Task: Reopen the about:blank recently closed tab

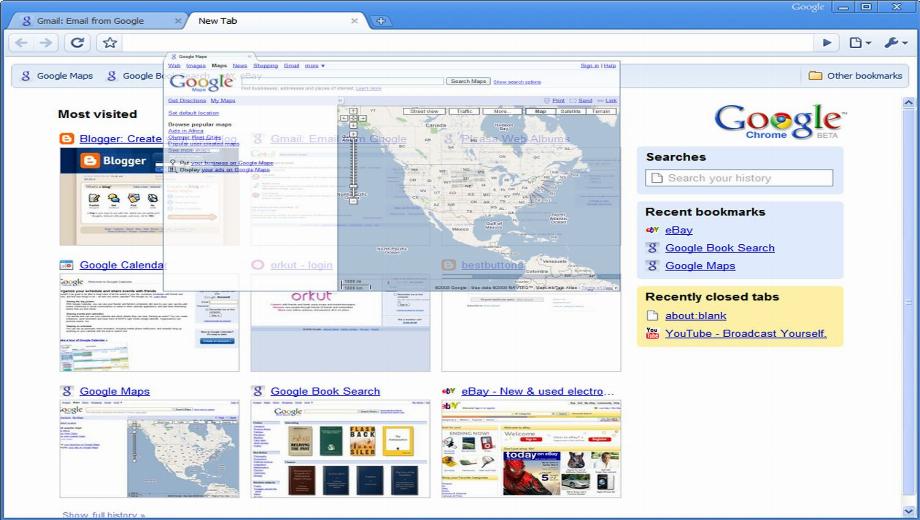Action: 696,315
